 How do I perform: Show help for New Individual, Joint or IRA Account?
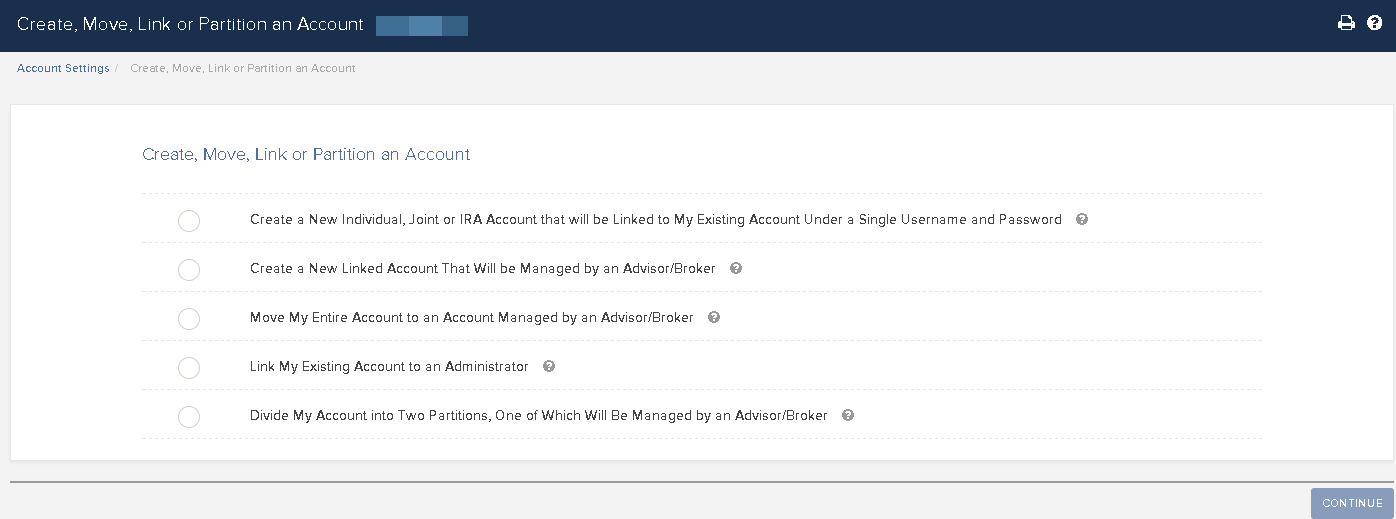click(1082, 219)
